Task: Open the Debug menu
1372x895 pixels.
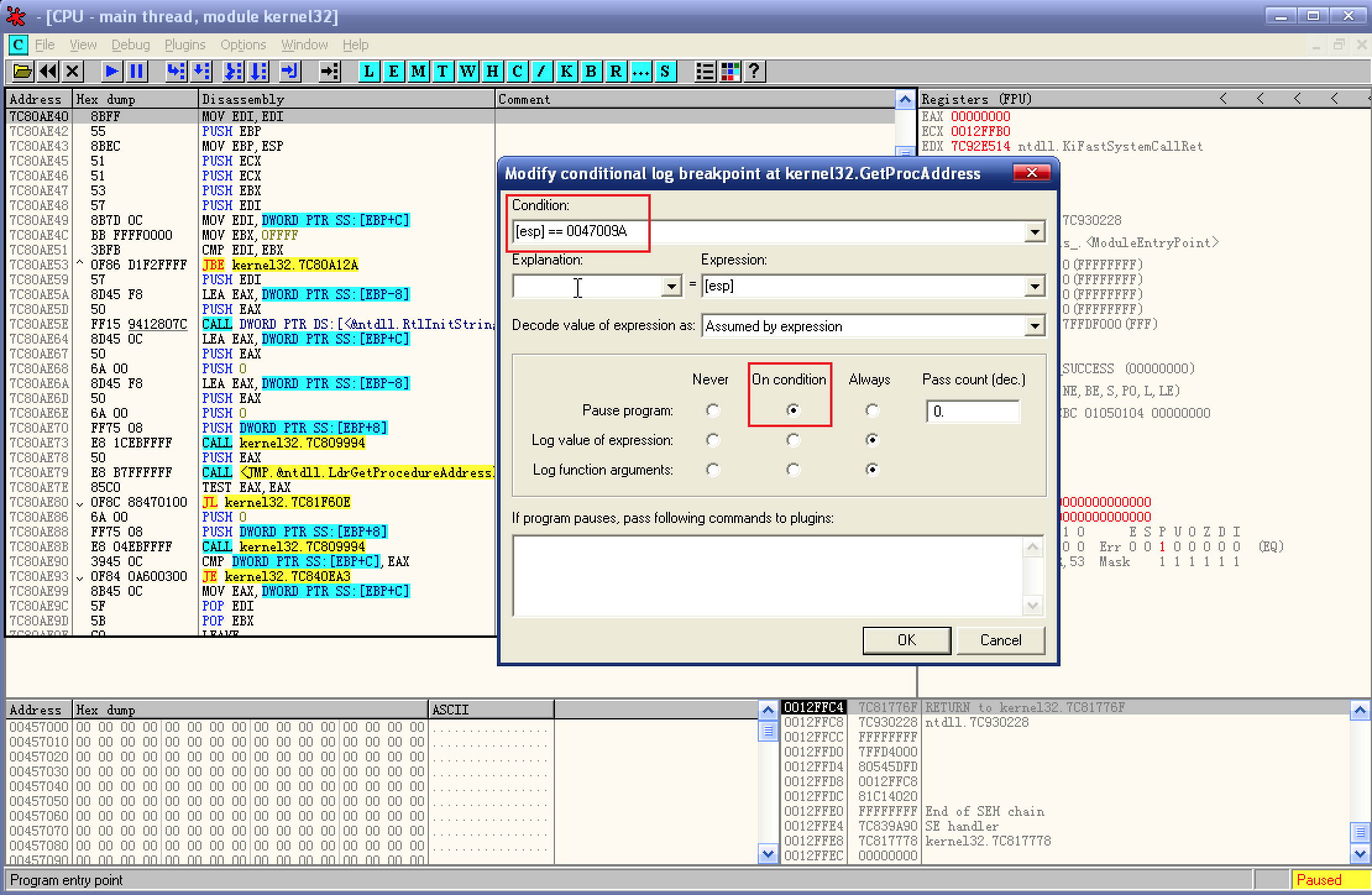Action: [x=130, y=45]
